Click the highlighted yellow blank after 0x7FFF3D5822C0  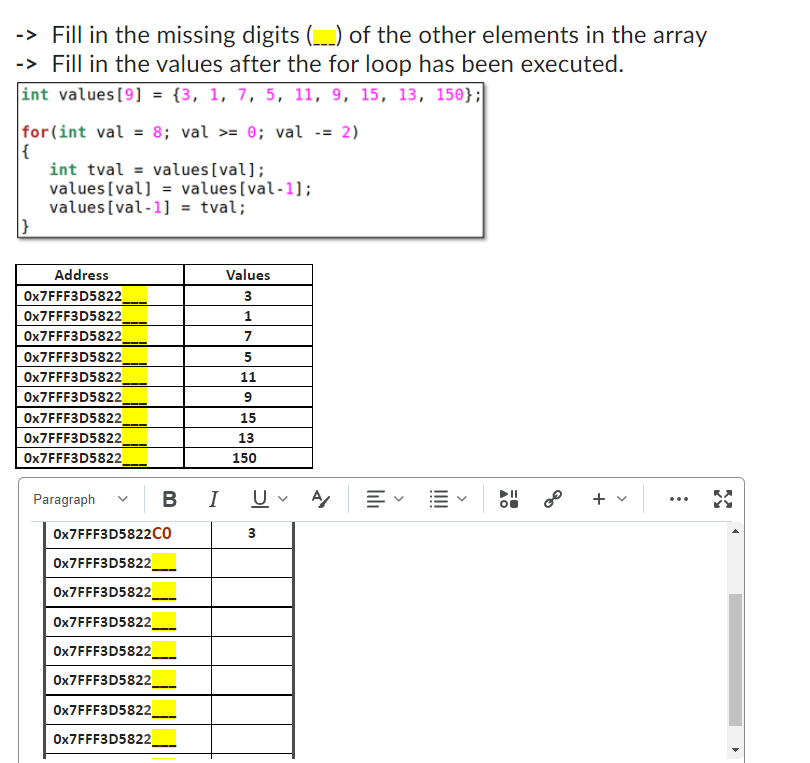tap(166, 562)
